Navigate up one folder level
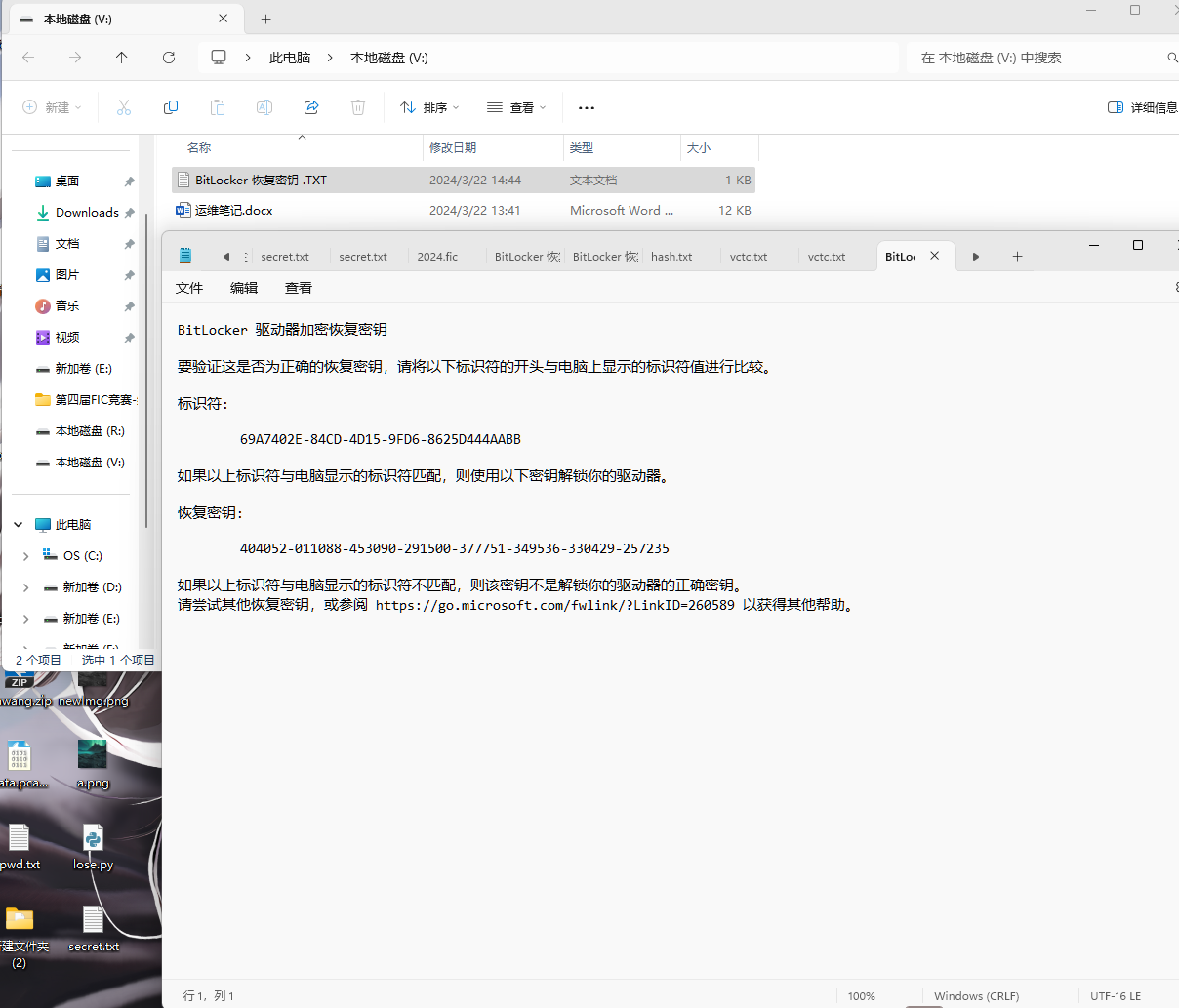1179x1008 pixels. pos(122,58)
